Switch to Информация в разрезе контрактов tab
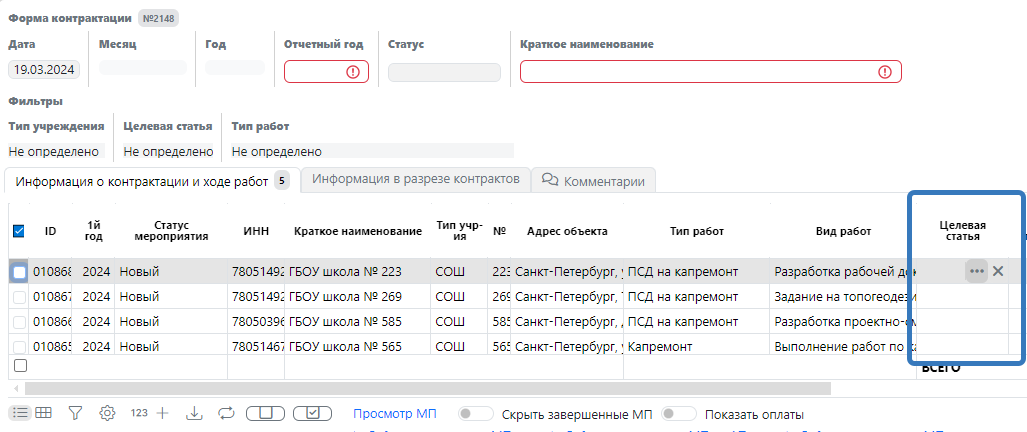 point(415,179)
